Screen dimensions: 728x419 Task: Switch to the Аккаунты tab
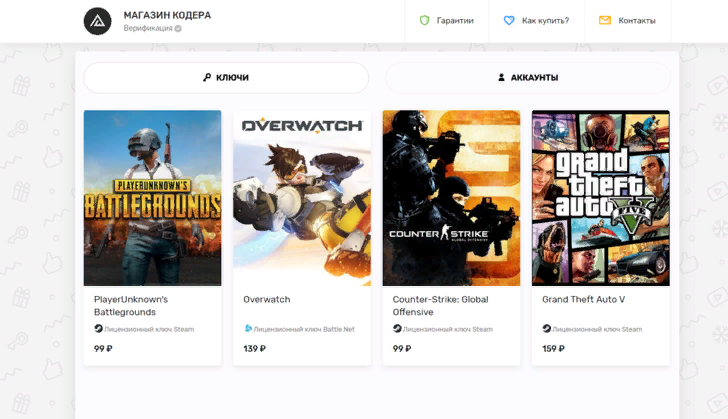pyautogui.click(x=528, y=78)
